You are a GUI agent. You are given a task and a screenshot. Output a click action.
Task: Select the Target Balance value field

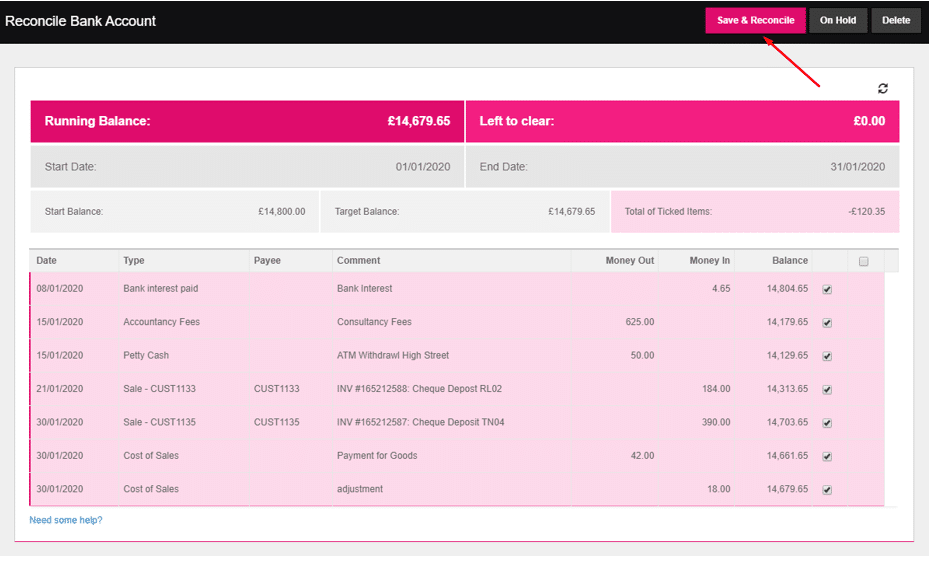click(x=571, y=212)
